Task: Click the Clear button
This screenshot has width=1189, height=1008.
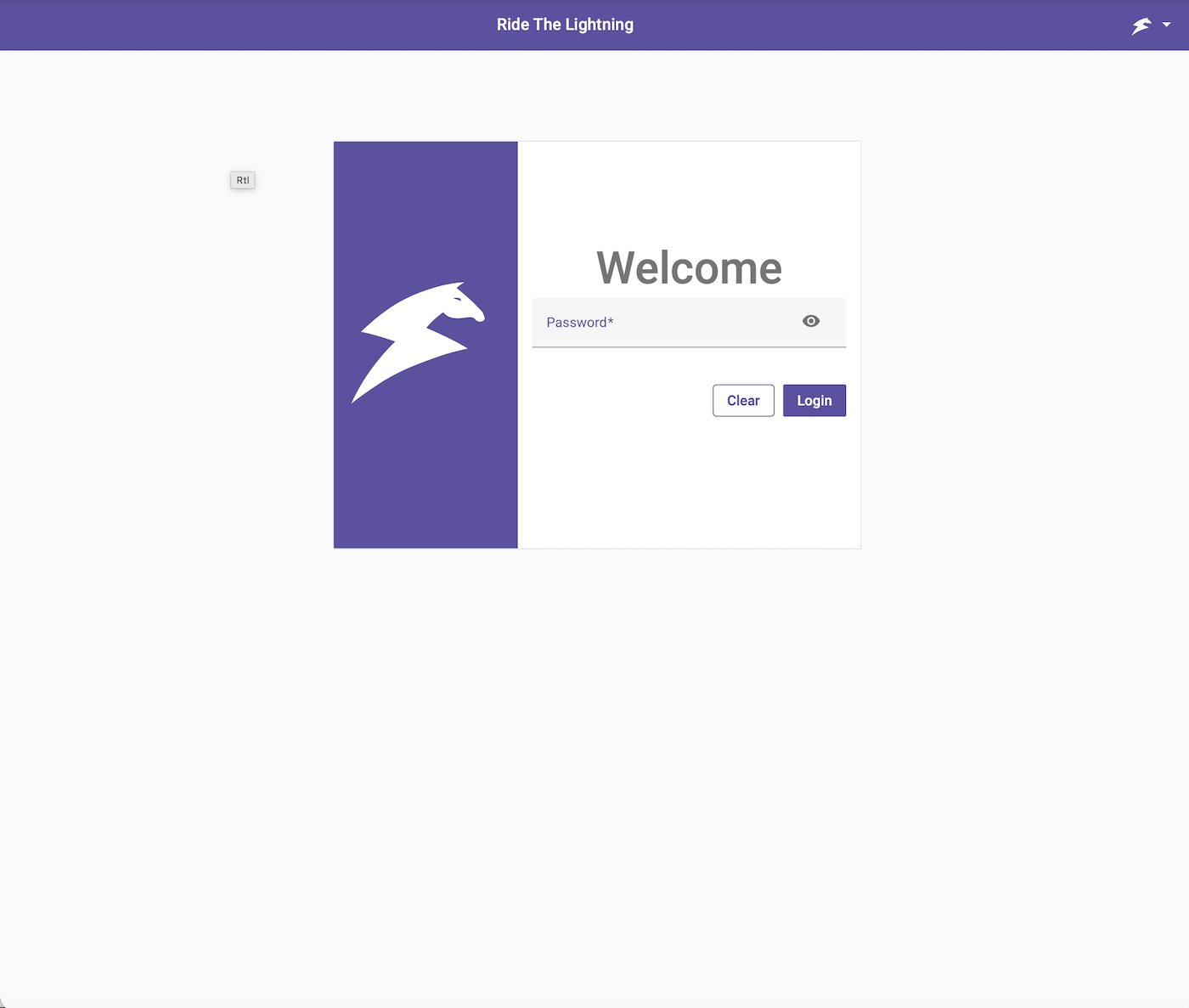Action: point(743,401)
